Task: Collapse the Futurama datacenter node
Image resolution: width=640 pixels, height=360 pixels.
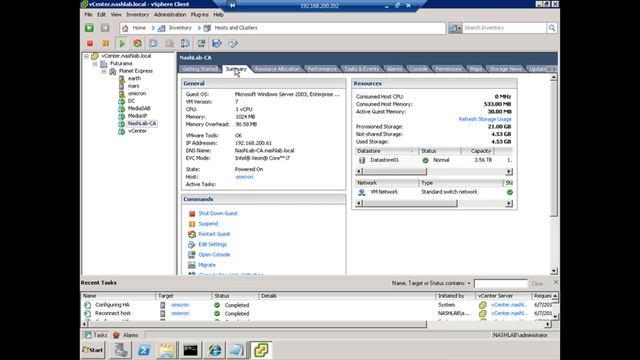Action: (95, 64)
